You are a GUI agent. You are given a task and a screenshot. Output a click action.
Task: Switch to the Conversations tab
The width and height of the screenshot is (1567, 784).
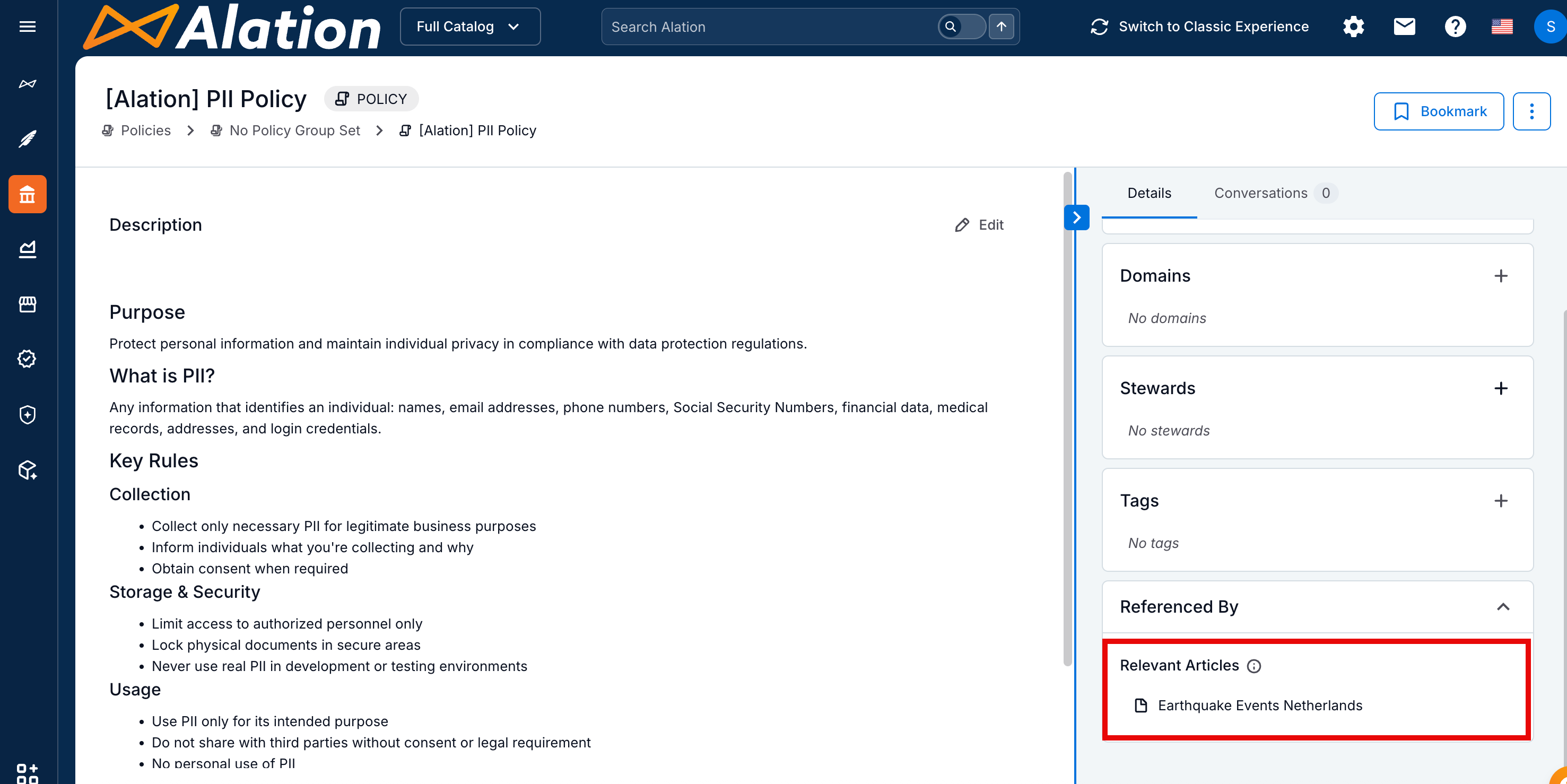[1260, 193]
